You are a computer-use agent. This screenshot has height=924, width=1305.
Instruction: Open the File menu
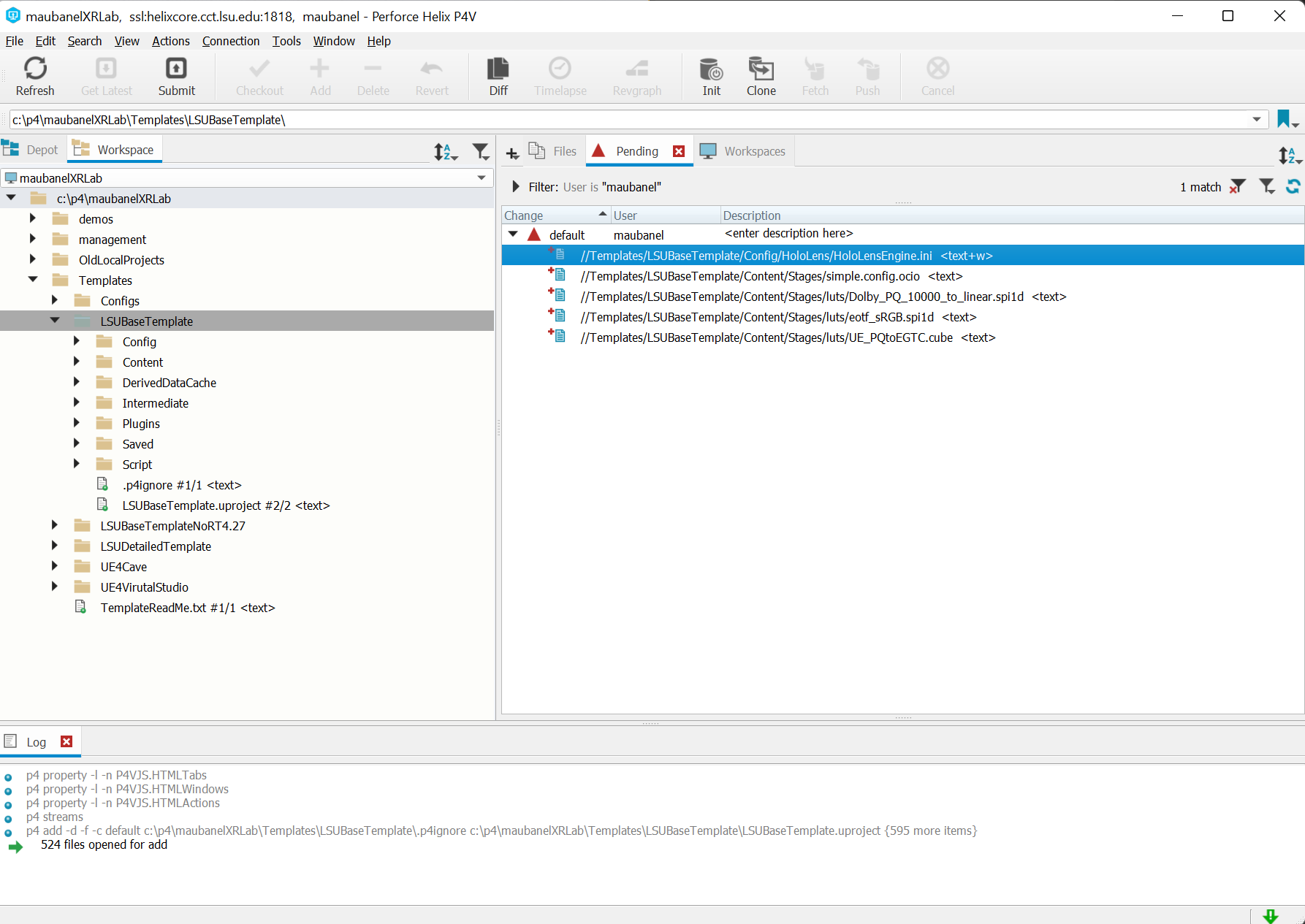[x=15, y=41]
